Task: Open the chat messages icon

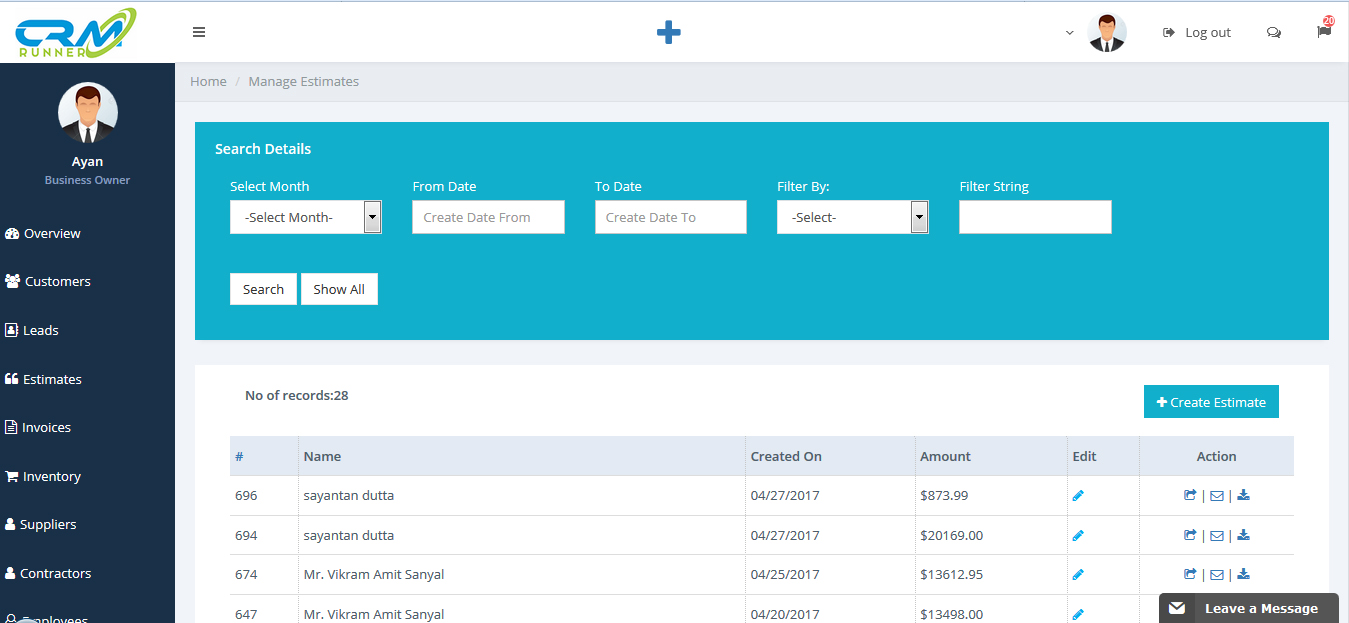Action: pyautogui.click(x=1273, y=32)
